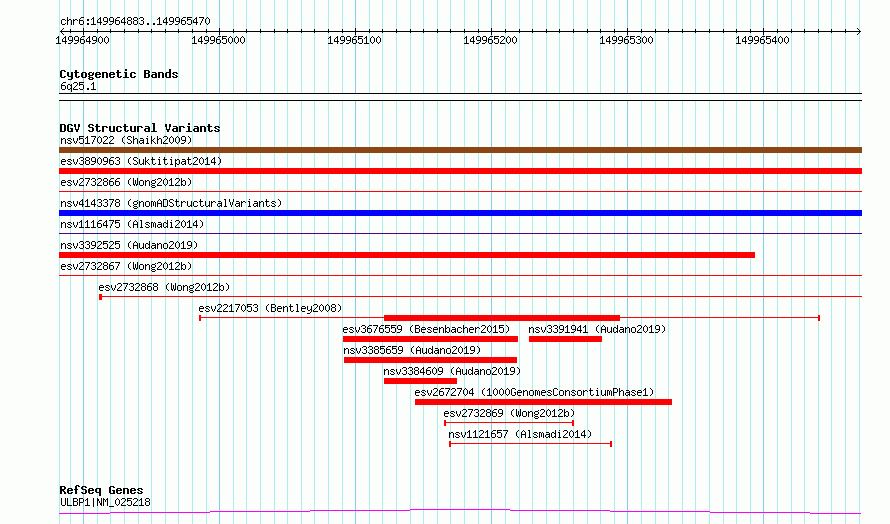Click ruler position 149965400
The image size is (890, 524).
pos(762,40)
